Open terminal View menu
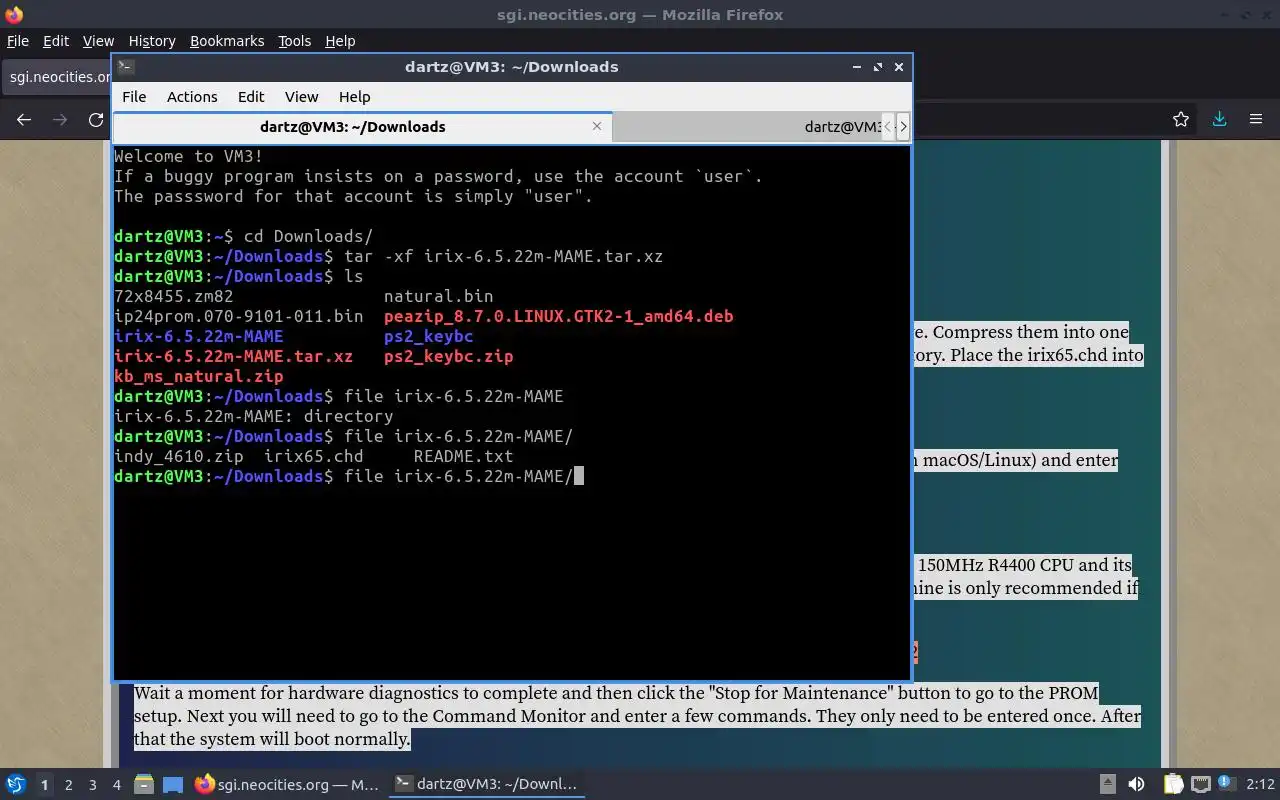The width and height of the screenshot is (1280, 800). click(301, 97)
